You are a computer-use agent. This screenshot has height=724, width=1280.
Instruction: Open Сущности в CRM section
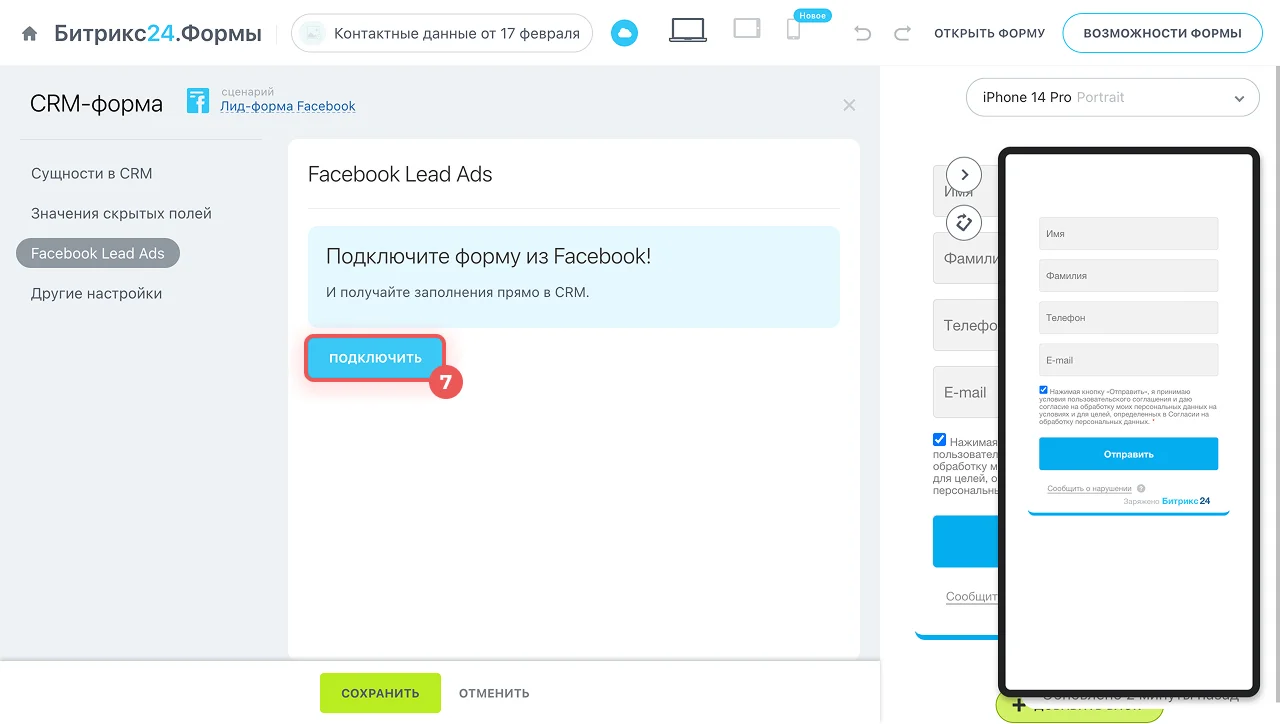click(x=91, y=173)
